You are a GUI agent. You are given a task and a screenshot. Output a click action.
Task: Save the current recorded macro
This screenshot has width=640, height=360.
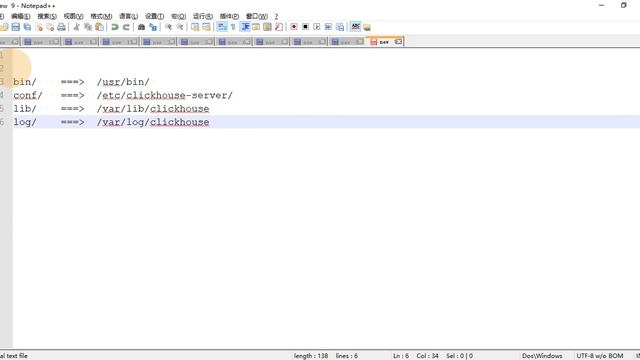pos(340,27)
